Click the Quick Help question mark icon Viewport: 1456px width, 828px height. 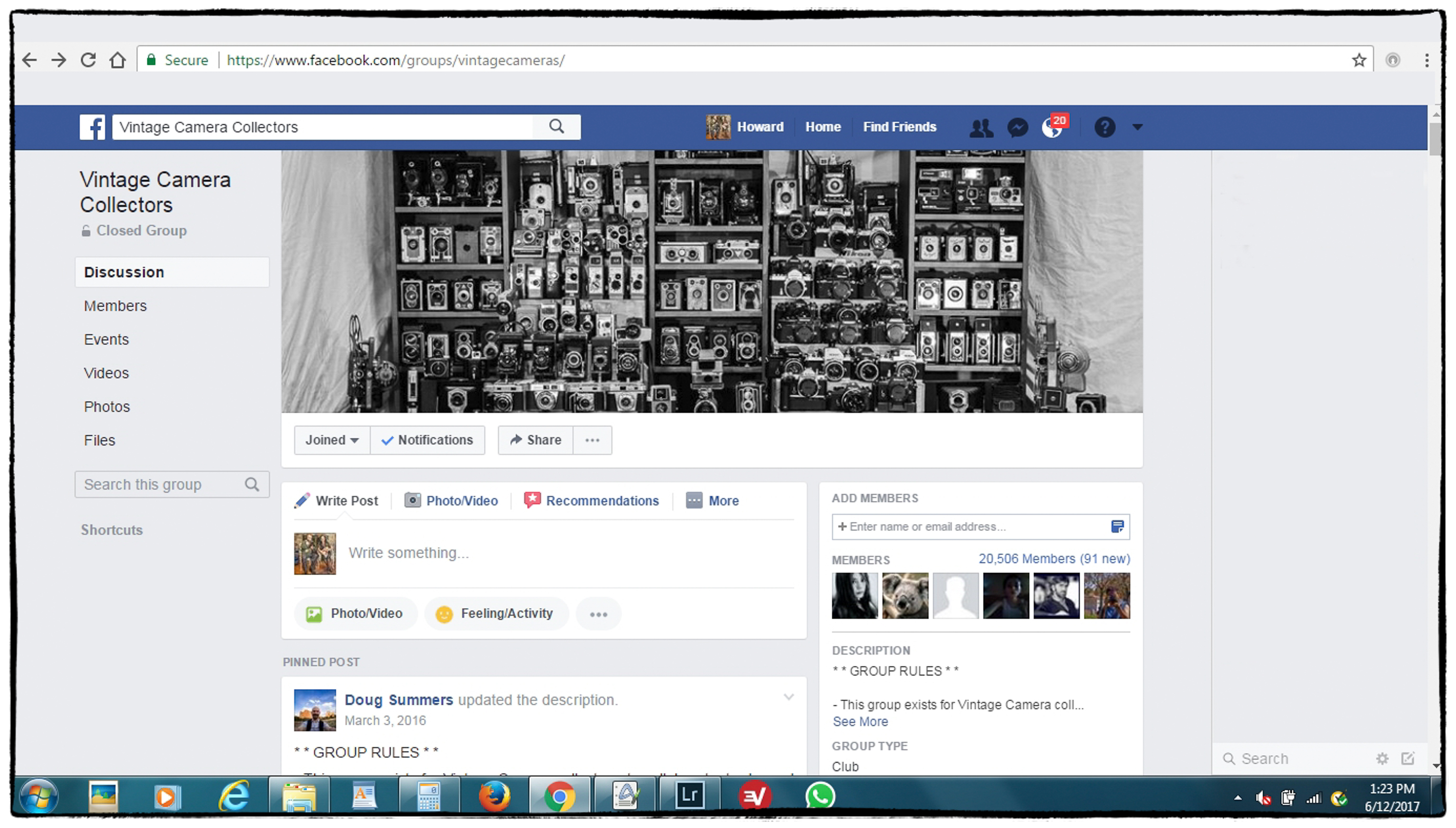[1104, 127]
